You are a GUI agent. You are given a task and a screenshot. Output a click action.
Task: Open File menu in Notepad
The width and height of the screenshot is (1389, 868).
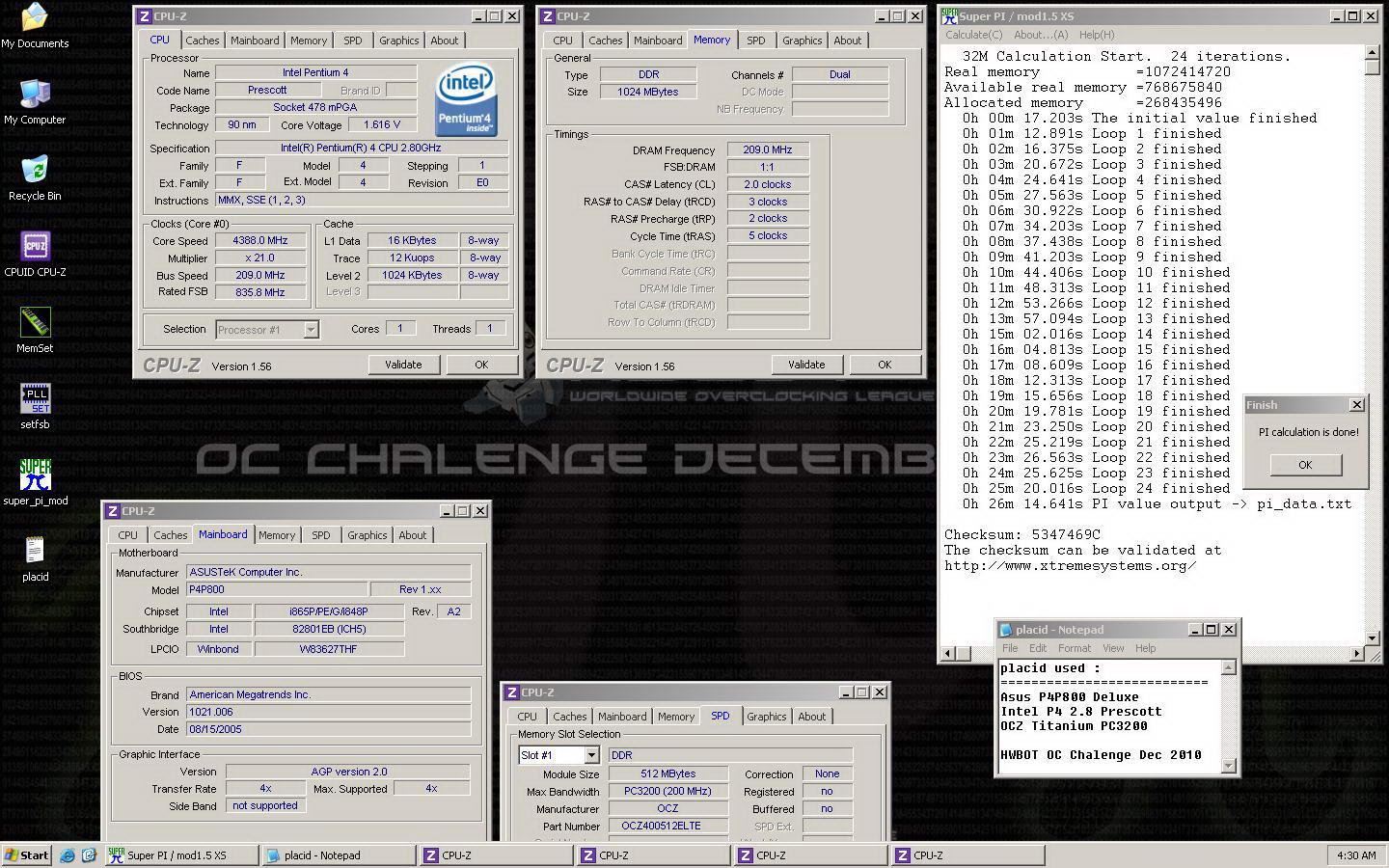[x=1010, y=648]
